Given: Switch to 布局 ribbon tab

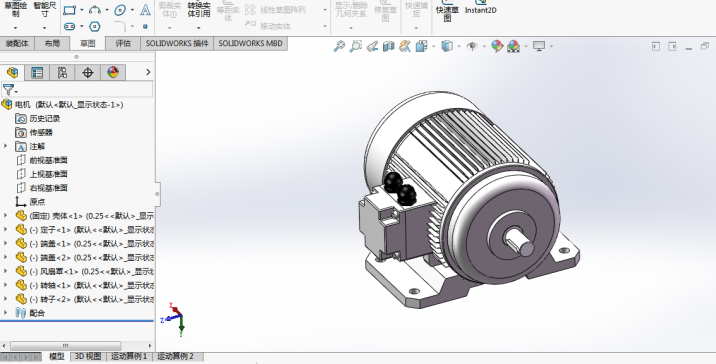Looking at the screenshot, I should pos(52,43).
